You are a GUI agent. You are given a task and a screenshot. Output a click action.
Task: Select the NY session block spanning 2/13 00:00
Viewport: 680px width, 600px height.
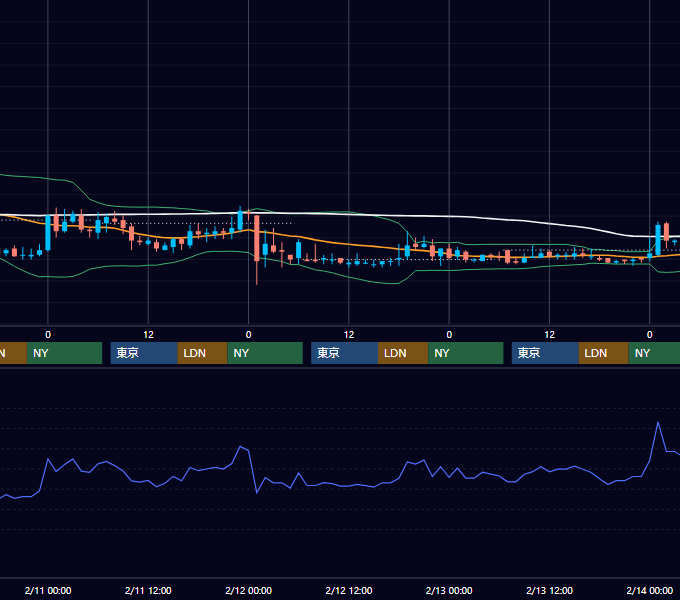(466, 353)
